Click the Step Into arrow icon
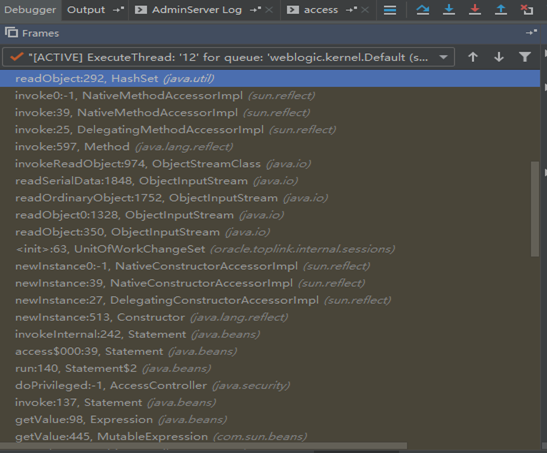The height and width of the screenshot is (453, 547). click(x=449, y=10)
